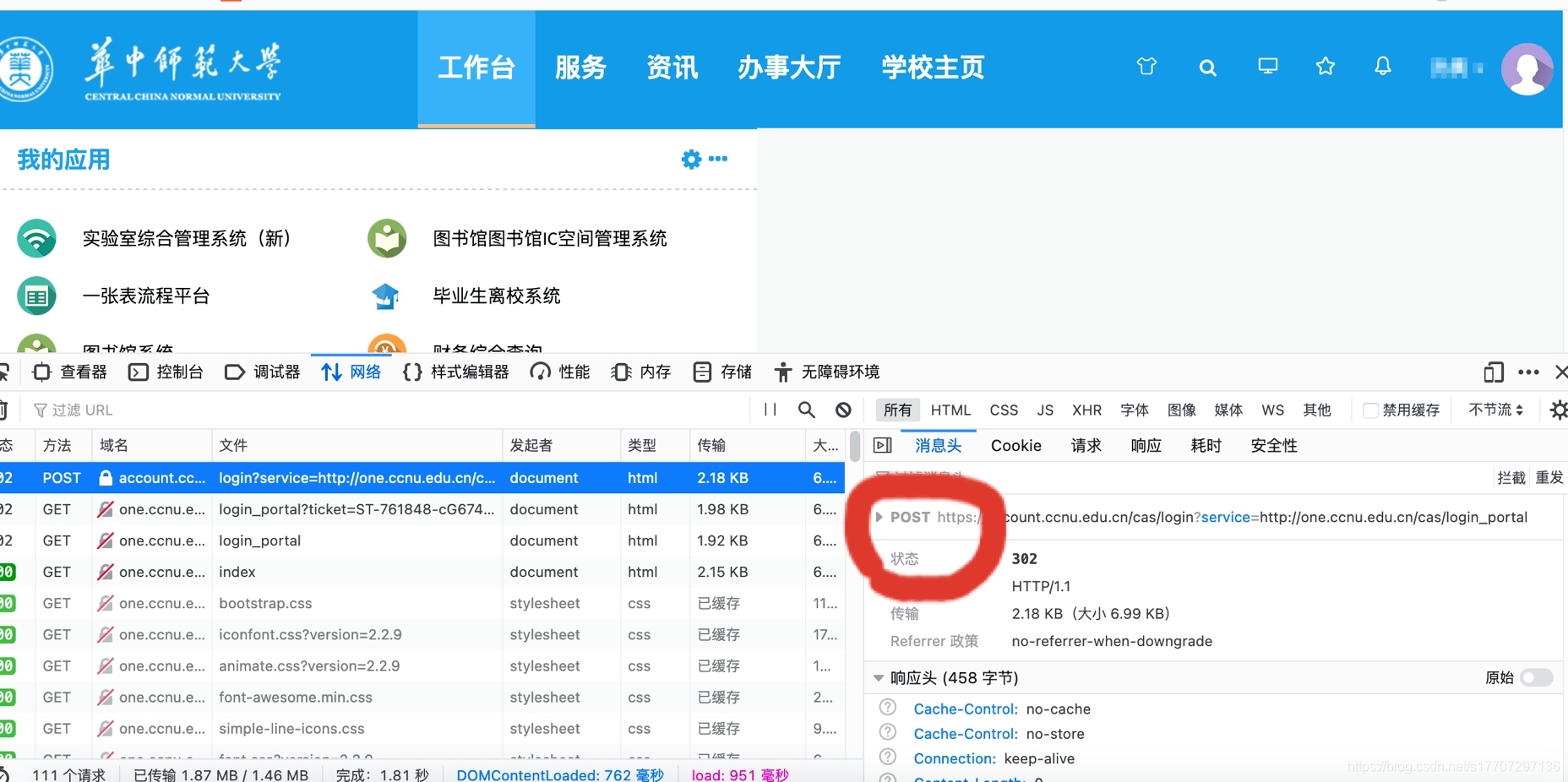This screenshot has height=782, width=1568.
Task: Open the 一张表流程平台 app icon
Action: (36, 296)
